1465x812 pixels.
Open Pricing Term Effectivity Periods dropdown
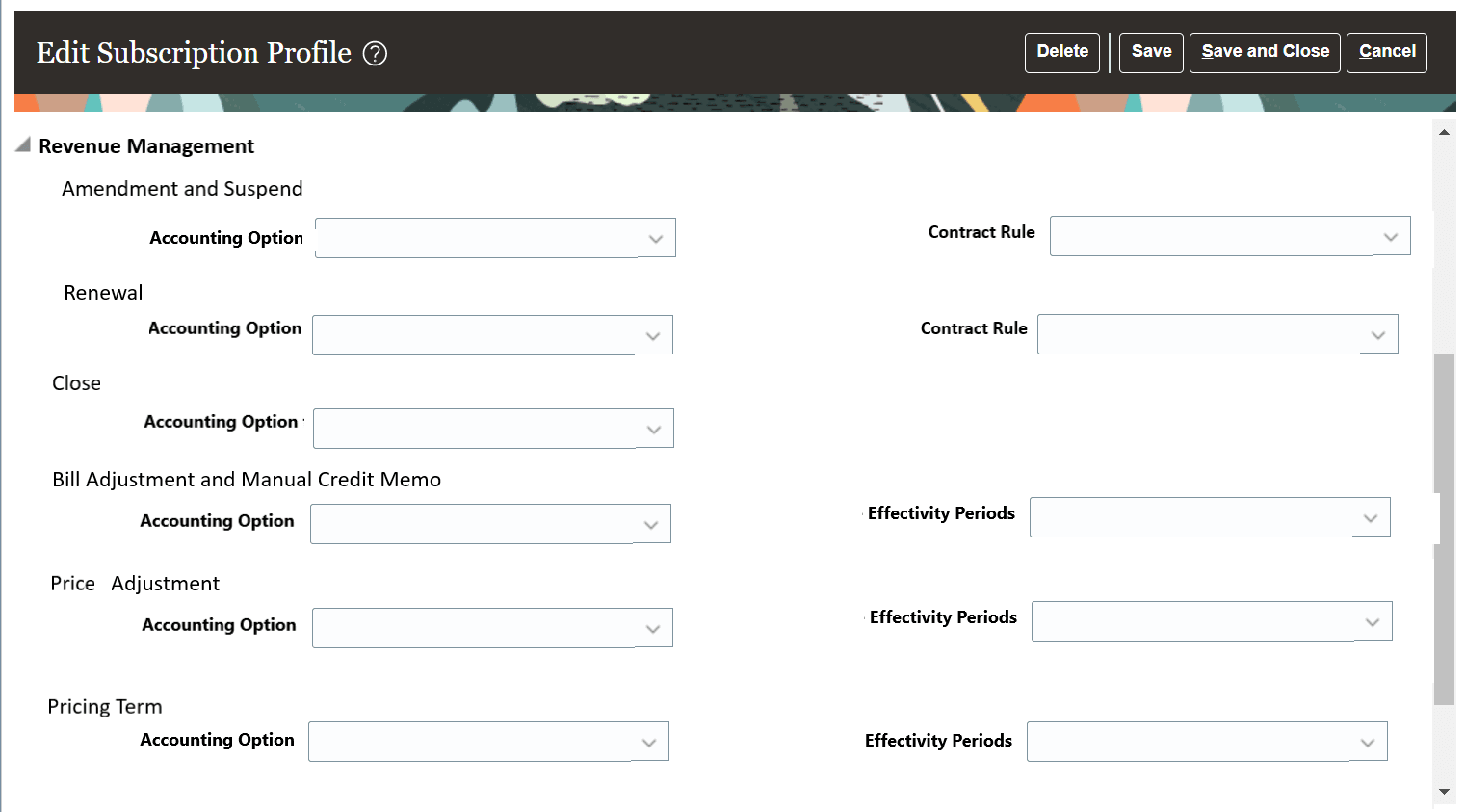coord(1207,742)
